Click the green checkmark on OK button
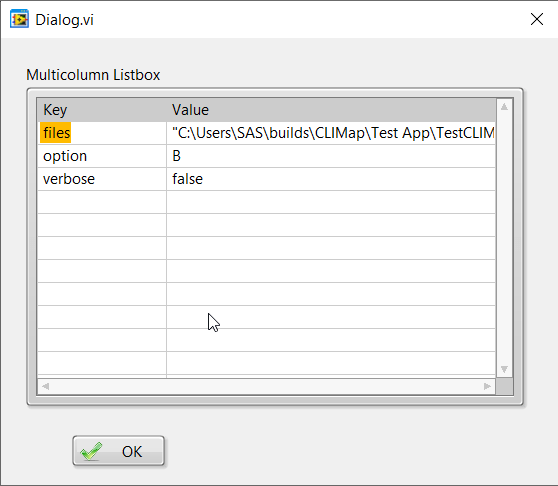 91,451
